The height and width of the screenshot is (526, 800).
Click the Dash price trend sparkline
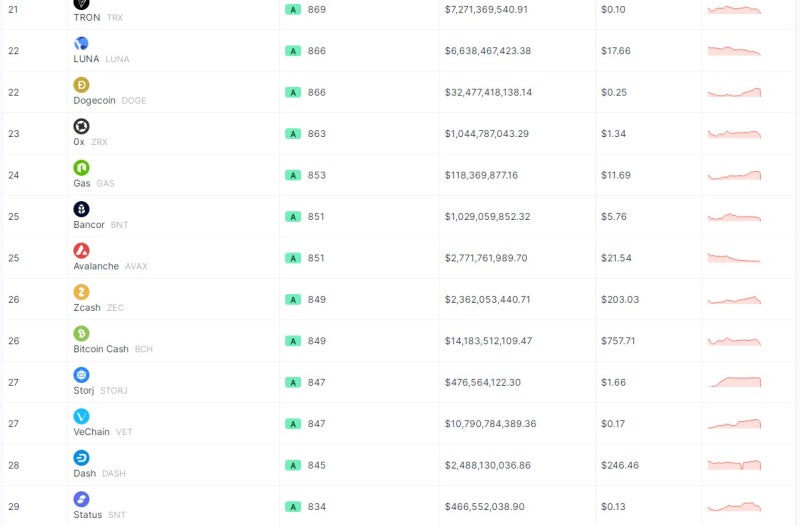(734, 465)
